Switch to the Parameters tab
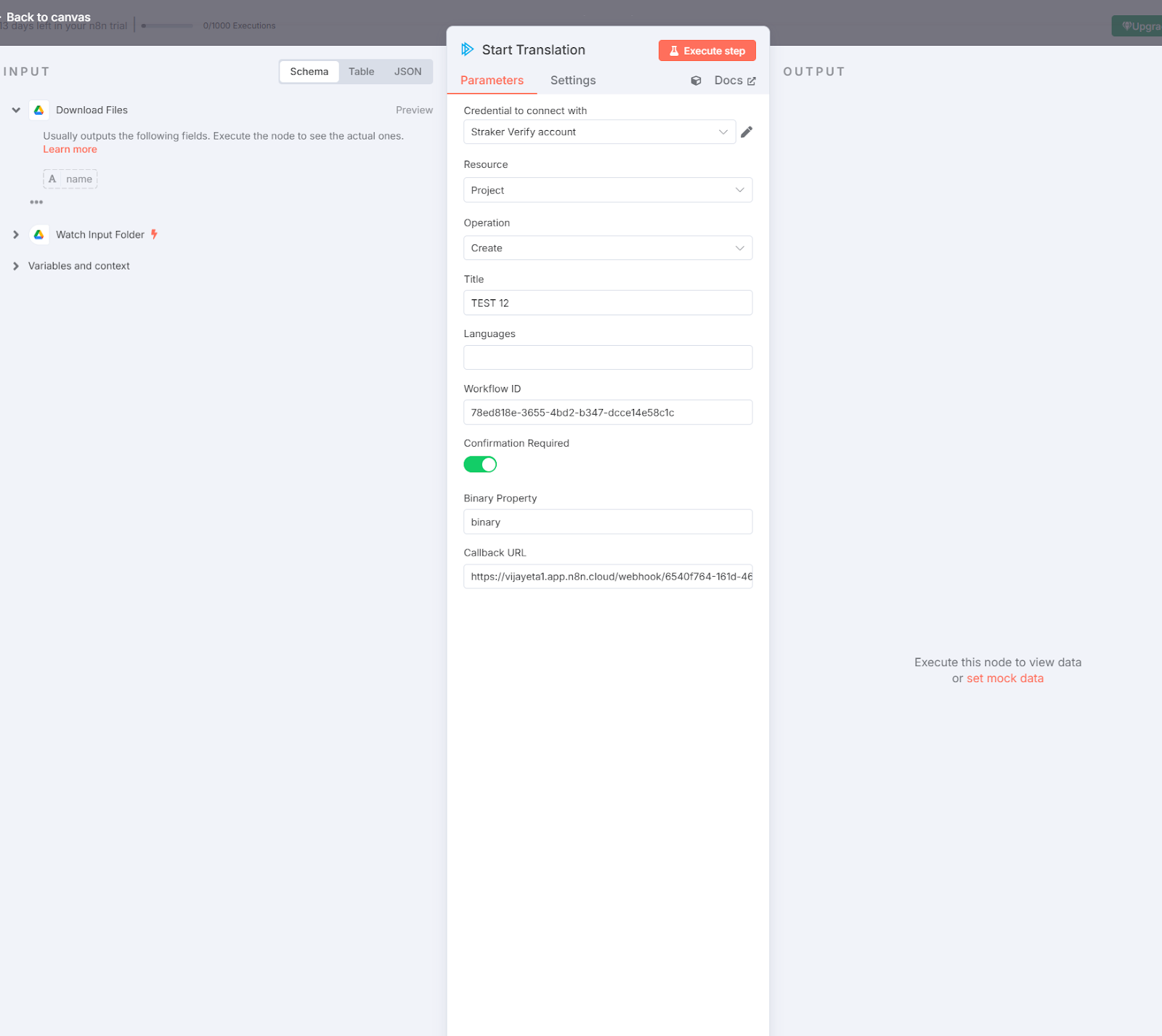Image resolution: width=1162 pixels, height=1036 pixels. pos(492,81)
